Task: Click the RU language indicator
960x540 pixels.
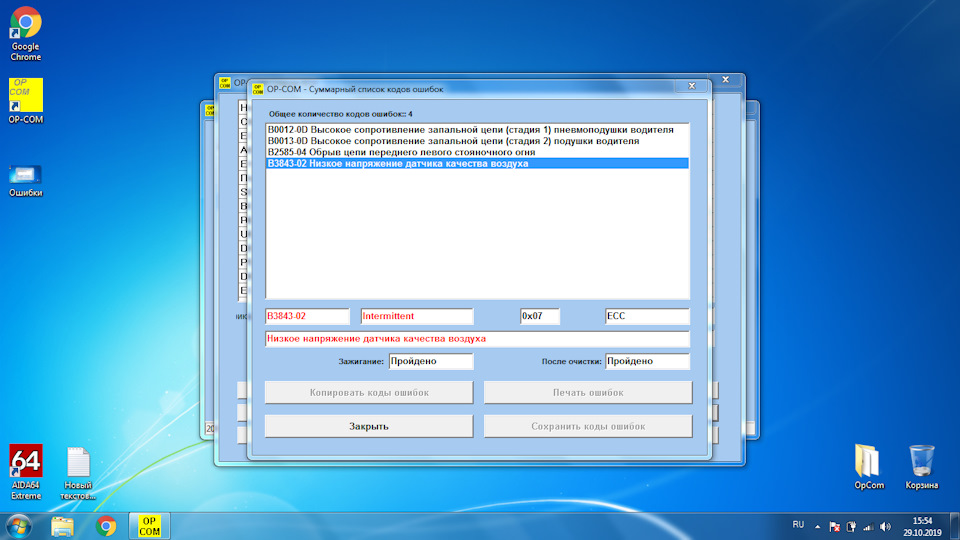Action: tap(797, 525)
